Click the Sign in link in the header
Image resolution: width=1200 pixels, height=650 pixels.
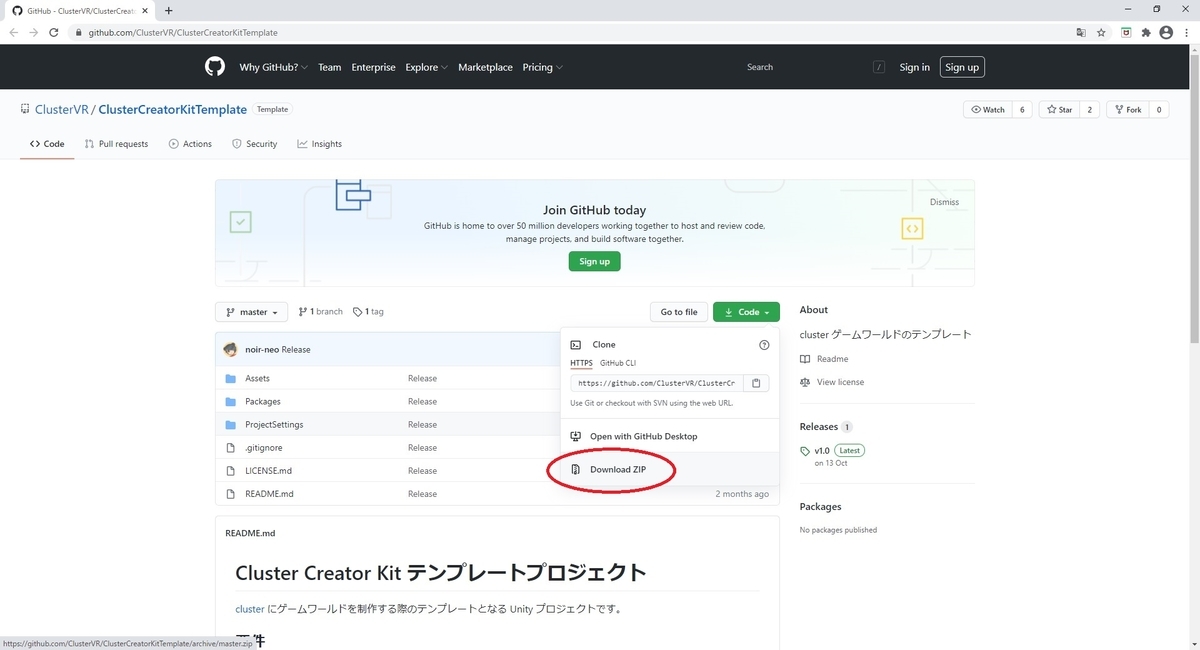pos(914,67)
